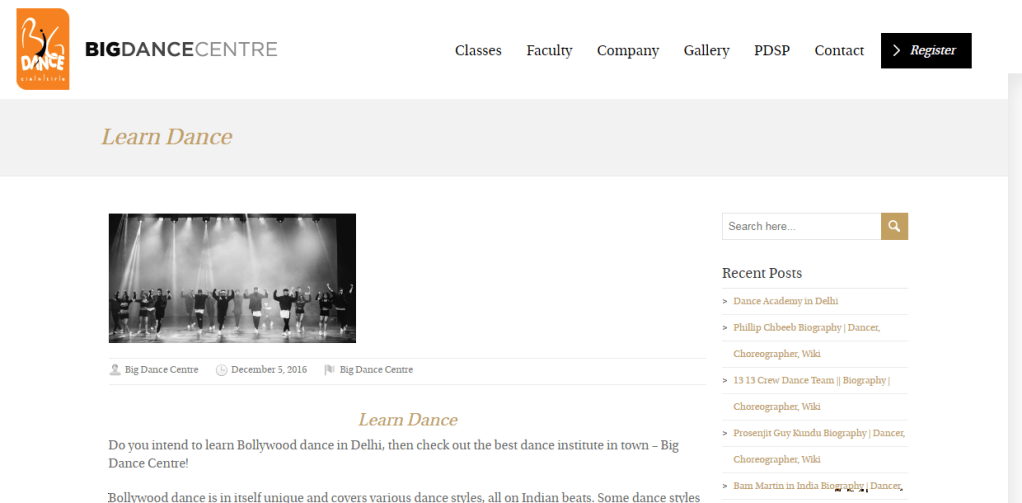Open the Faculty menu item
The width and height of the screenshot is (1022, 503).
[549, 51]
